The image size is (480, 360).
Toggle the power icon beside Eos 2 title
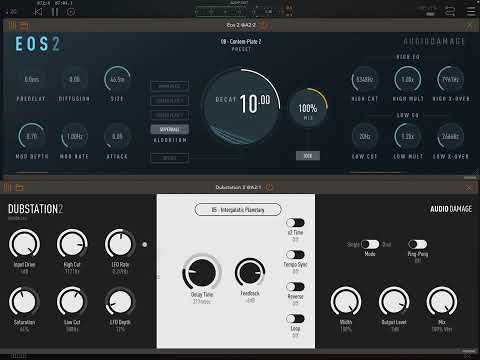click(x=263, y=25)
